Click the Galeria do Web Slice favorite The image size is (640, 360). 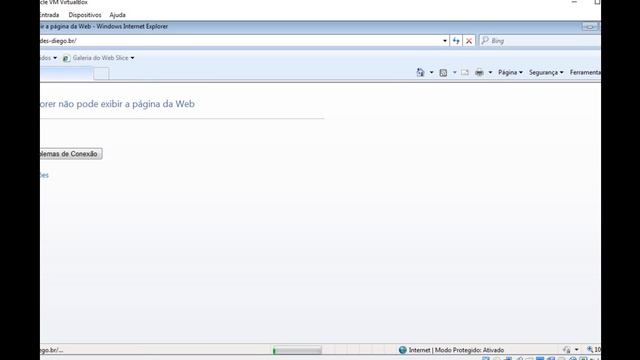(x=98, y=58)
